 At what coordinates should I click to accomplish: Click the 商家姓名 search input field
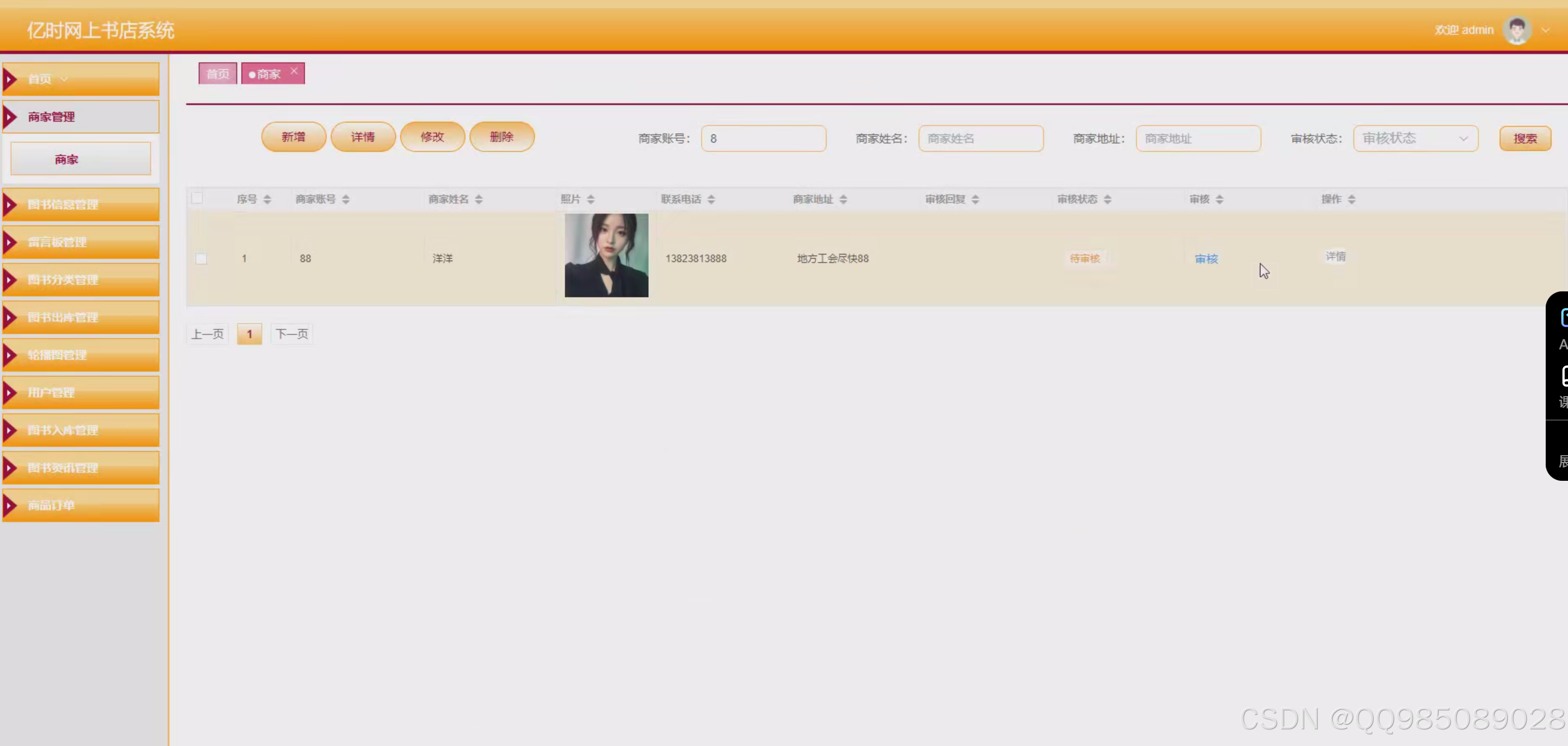click(x=980, y=139)
